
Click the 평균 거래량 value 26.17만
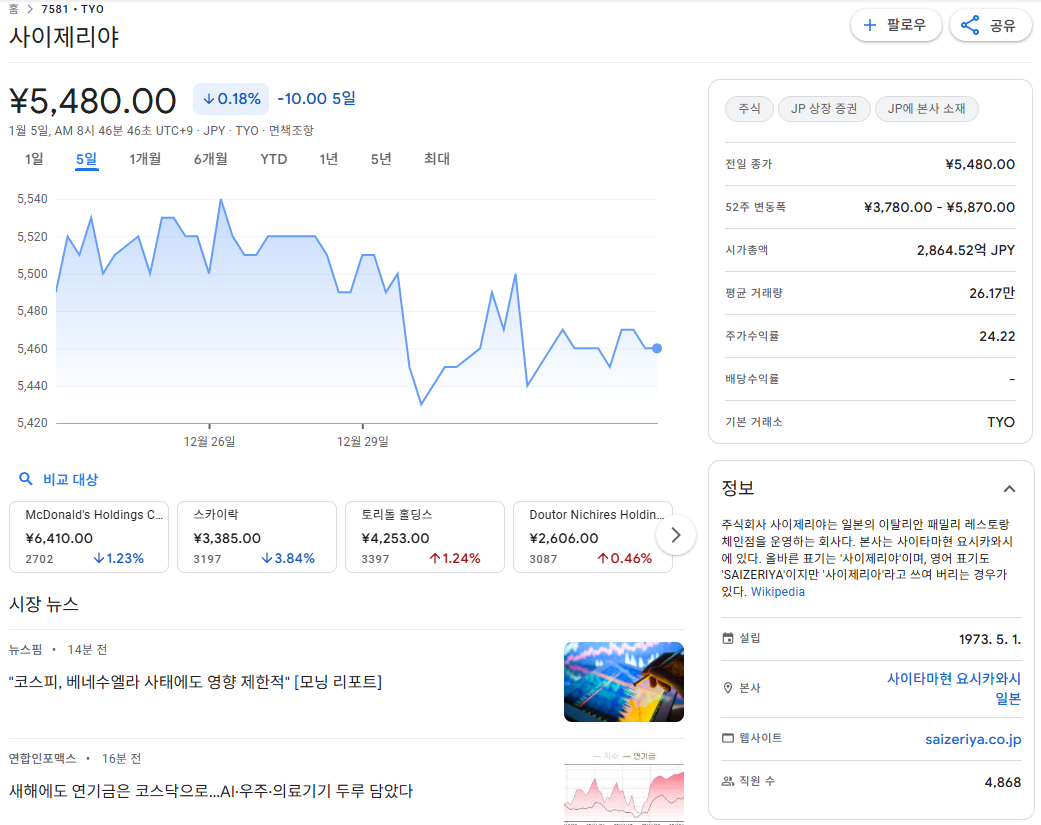(992, 293)
